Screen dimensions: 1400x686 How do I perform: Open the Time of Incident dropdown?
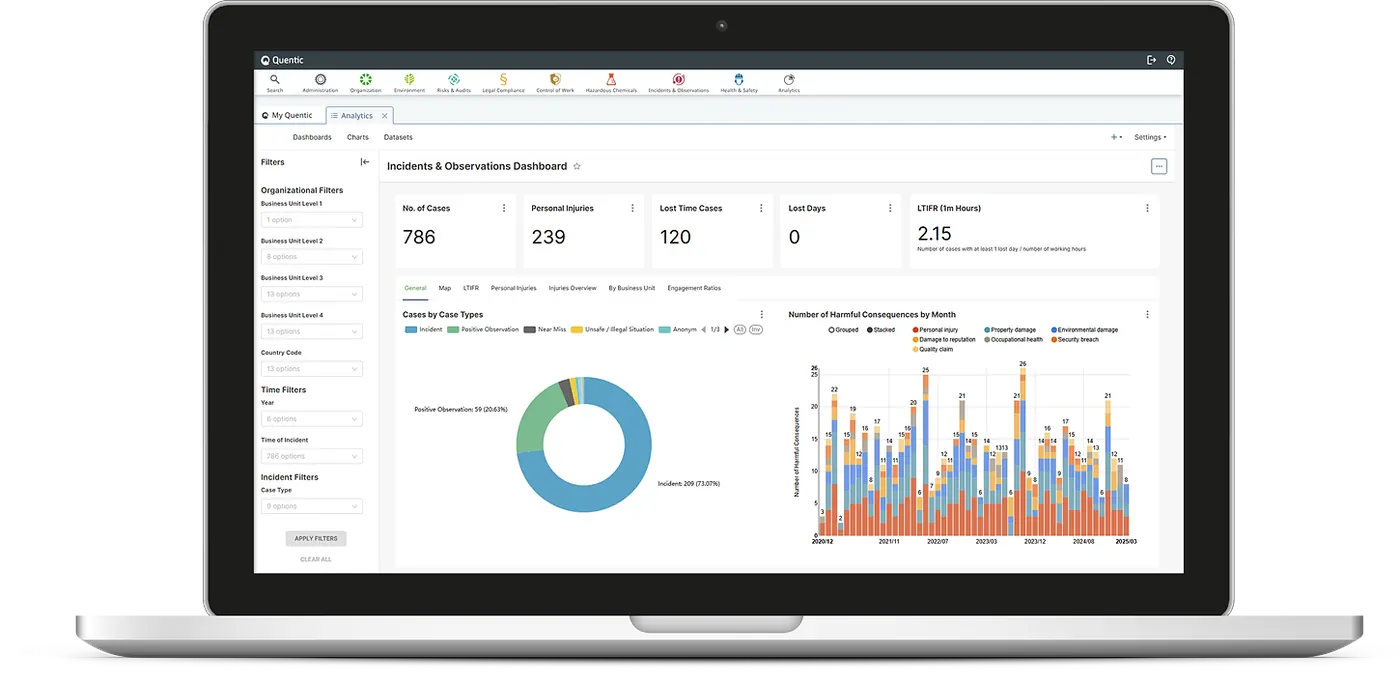311,456
